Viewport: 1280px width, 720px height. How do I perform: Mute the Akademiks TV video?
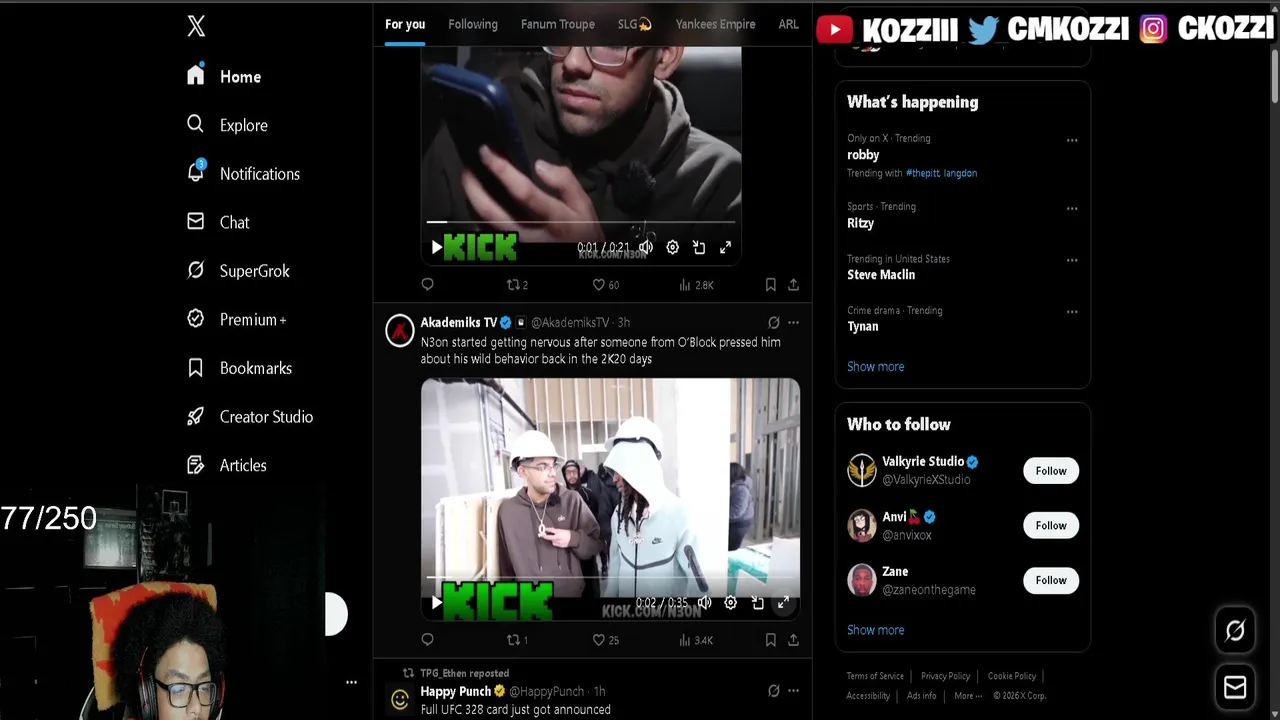[x=704, y=603]
